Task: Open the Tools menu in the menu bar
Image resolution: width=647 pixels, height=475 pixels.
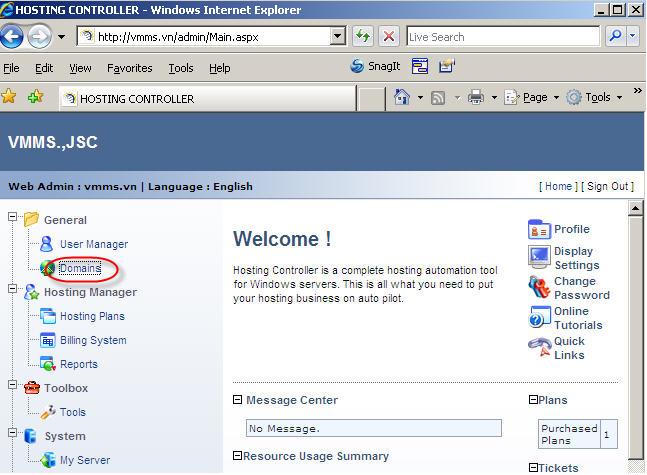Action: (181, 68)
